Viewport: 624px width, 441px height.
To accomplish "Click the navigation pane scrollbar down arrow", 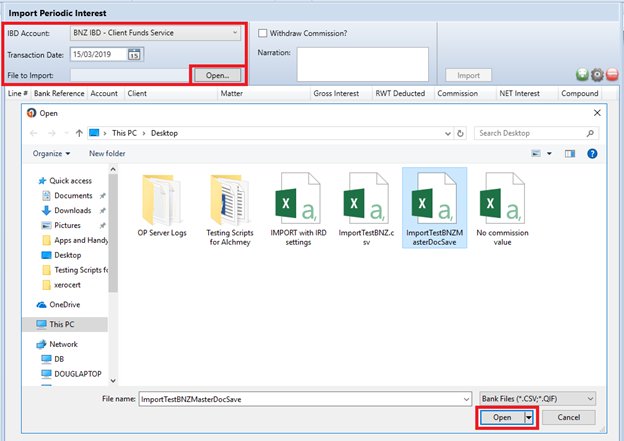I will point(113,381).
